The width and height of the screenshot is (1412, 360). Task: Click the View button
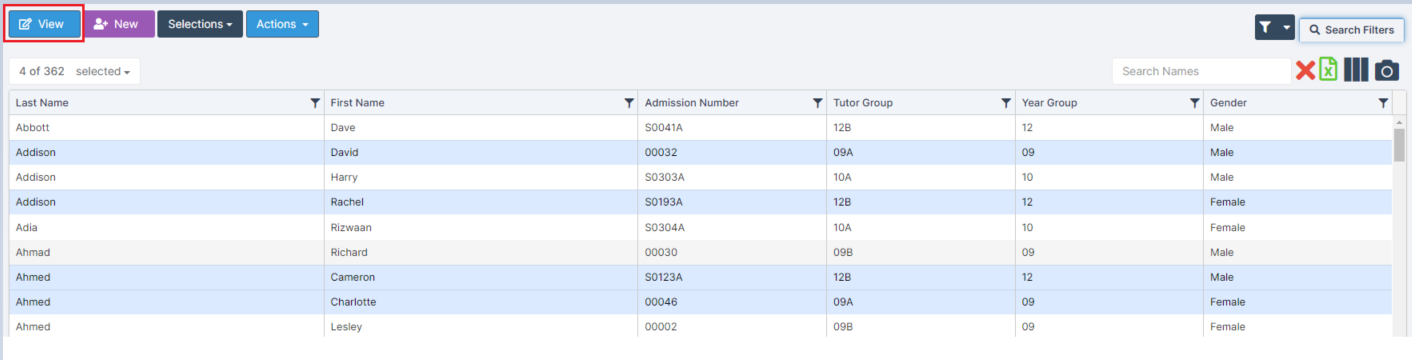pyautogui.click(x=45, y=24)
